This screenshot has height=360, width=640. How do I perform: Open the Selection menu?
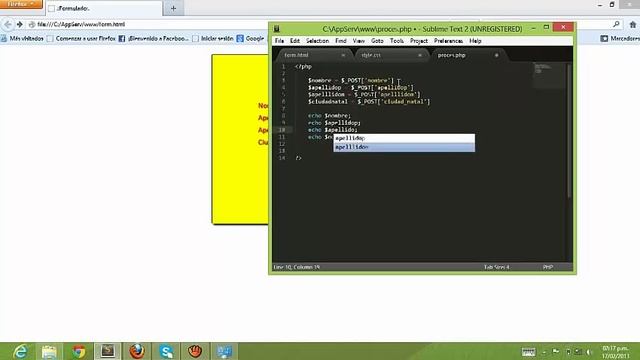(317, 41)
